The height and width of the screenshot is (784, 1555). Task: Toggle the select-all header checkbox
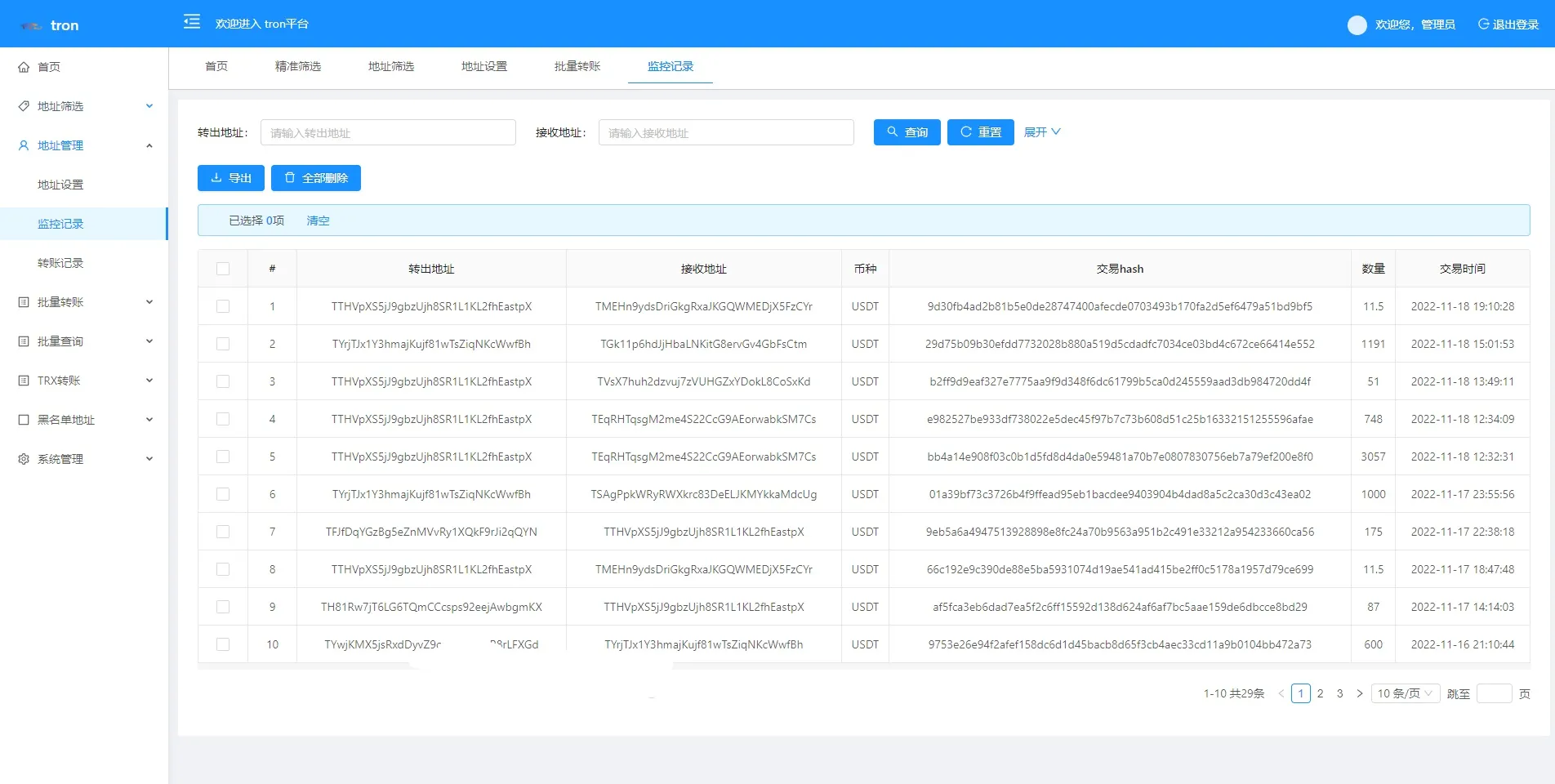223,269
